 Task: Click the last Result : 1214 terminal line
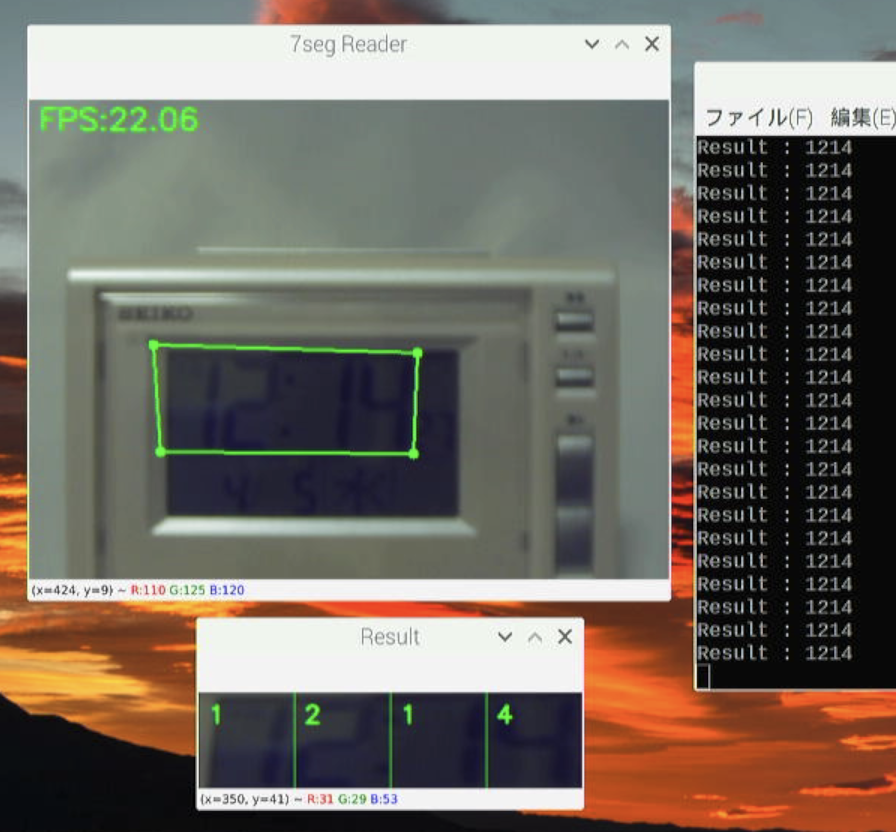pos(775,653)
